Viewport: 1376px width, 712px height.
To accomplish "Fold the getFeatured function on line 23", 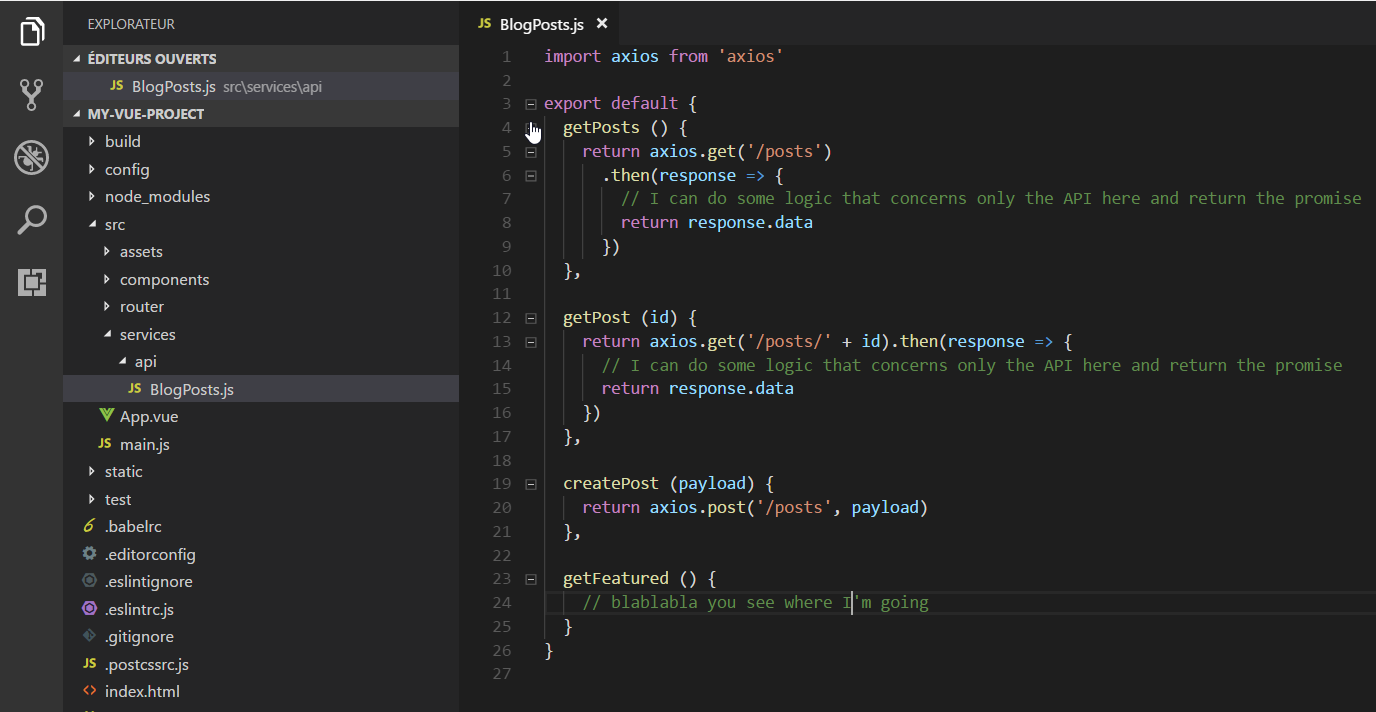I will [x=530, y=578].
